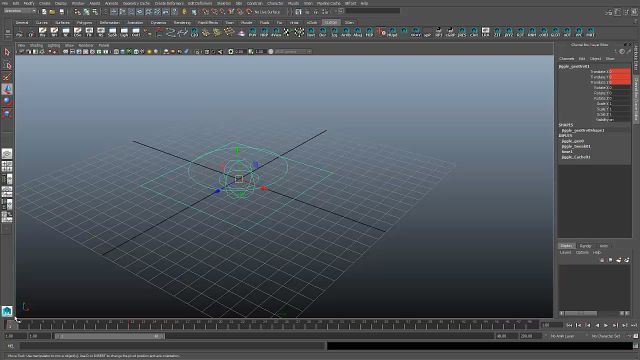Click the green Y-axis move handle
The height and width of the screenshot is (360, 640).
[x=238, y=151]
